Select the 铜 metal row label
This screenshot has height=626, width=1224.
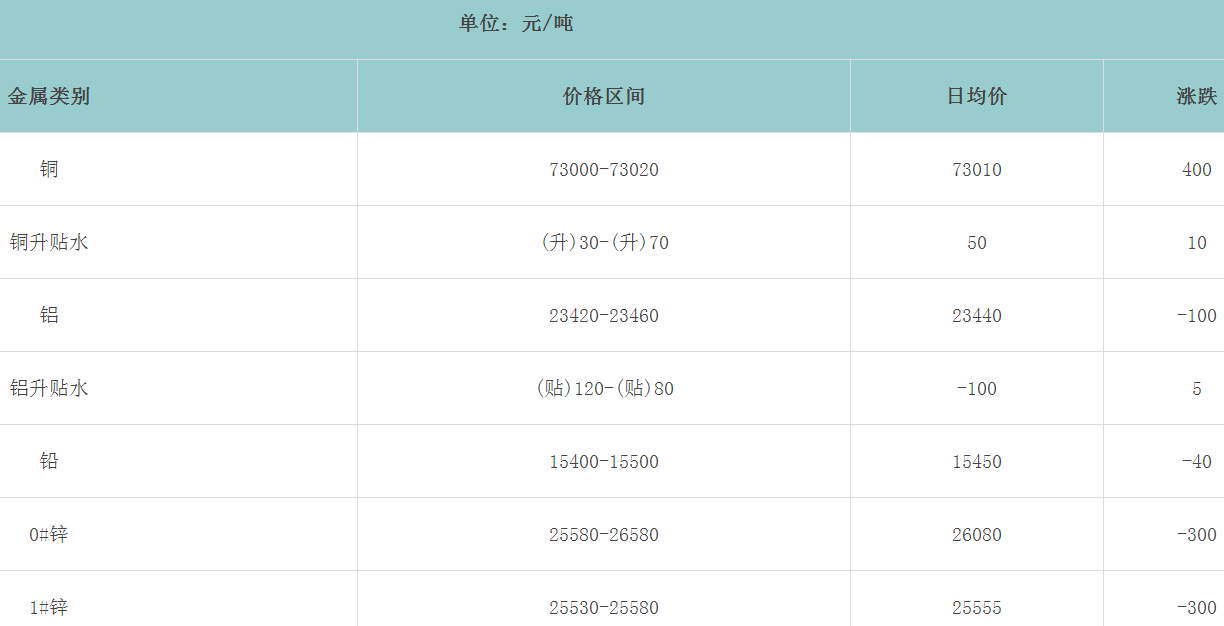(x=49, y=170)
